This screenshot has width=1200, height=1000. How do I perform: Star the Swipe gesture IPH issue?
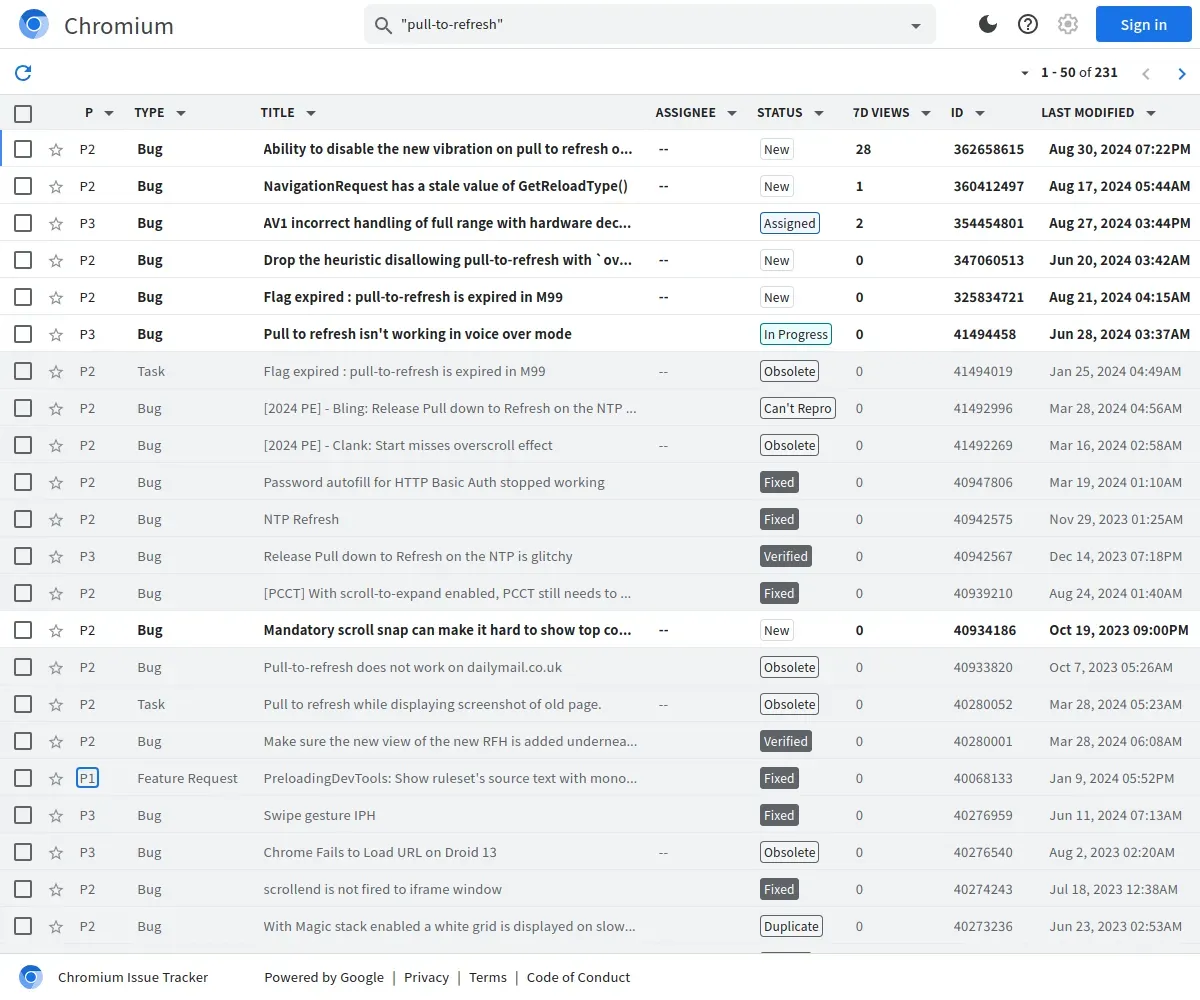pyautogui.click(x=56, y=816)
